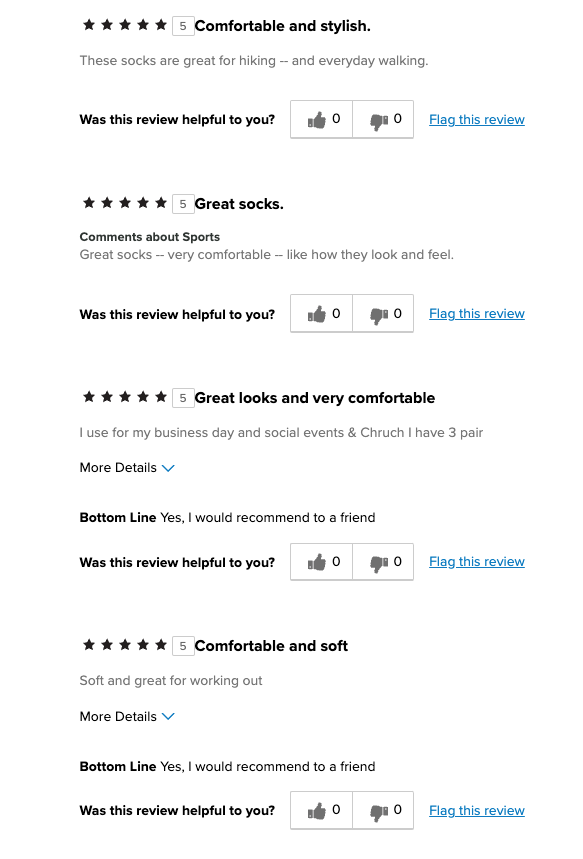Thumbs down the "Comfortable and soft" review
Viewport: 583px width, 859px height.
383,810
